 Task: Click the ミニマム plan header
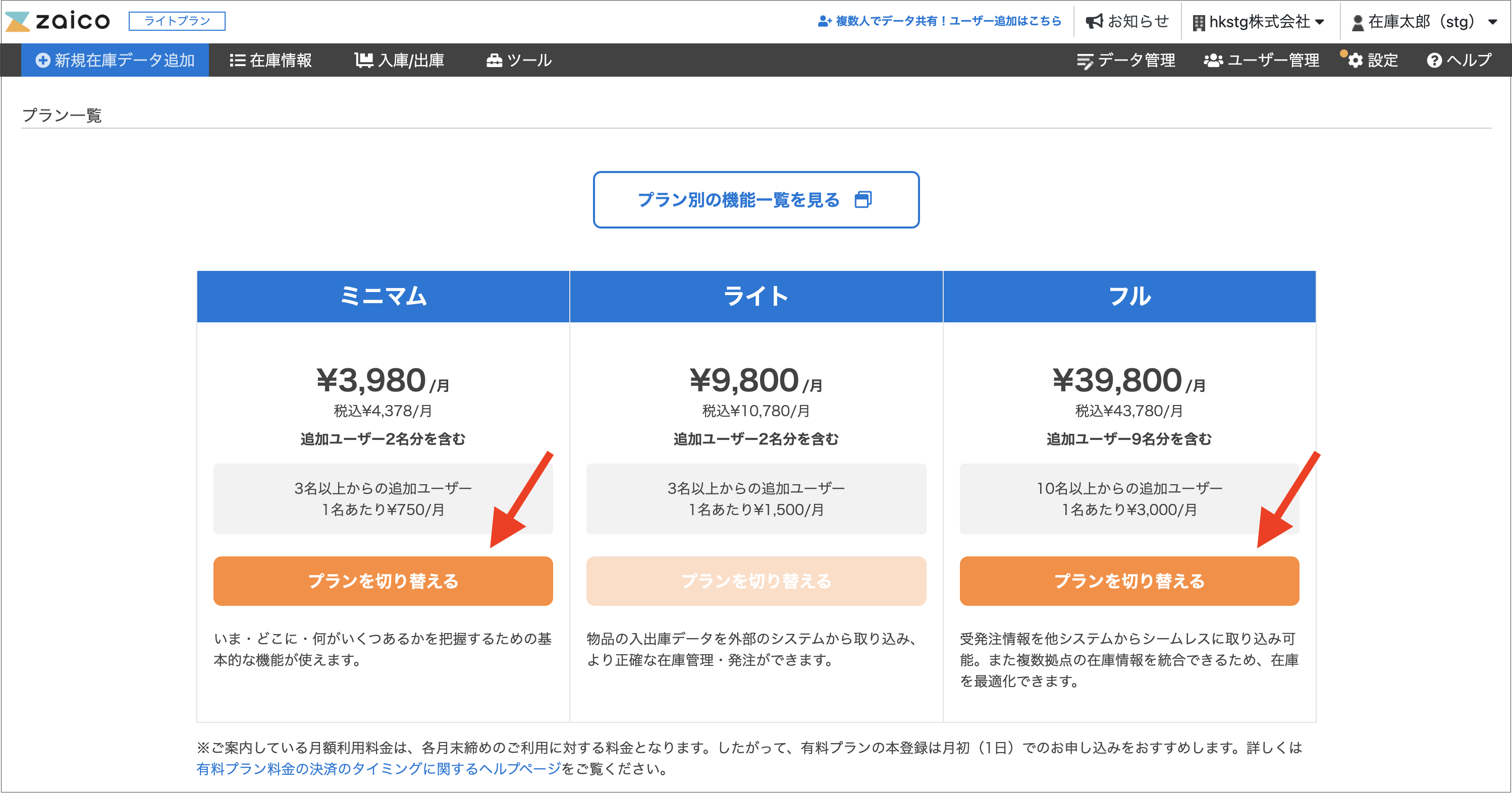[x=383, y=296]
